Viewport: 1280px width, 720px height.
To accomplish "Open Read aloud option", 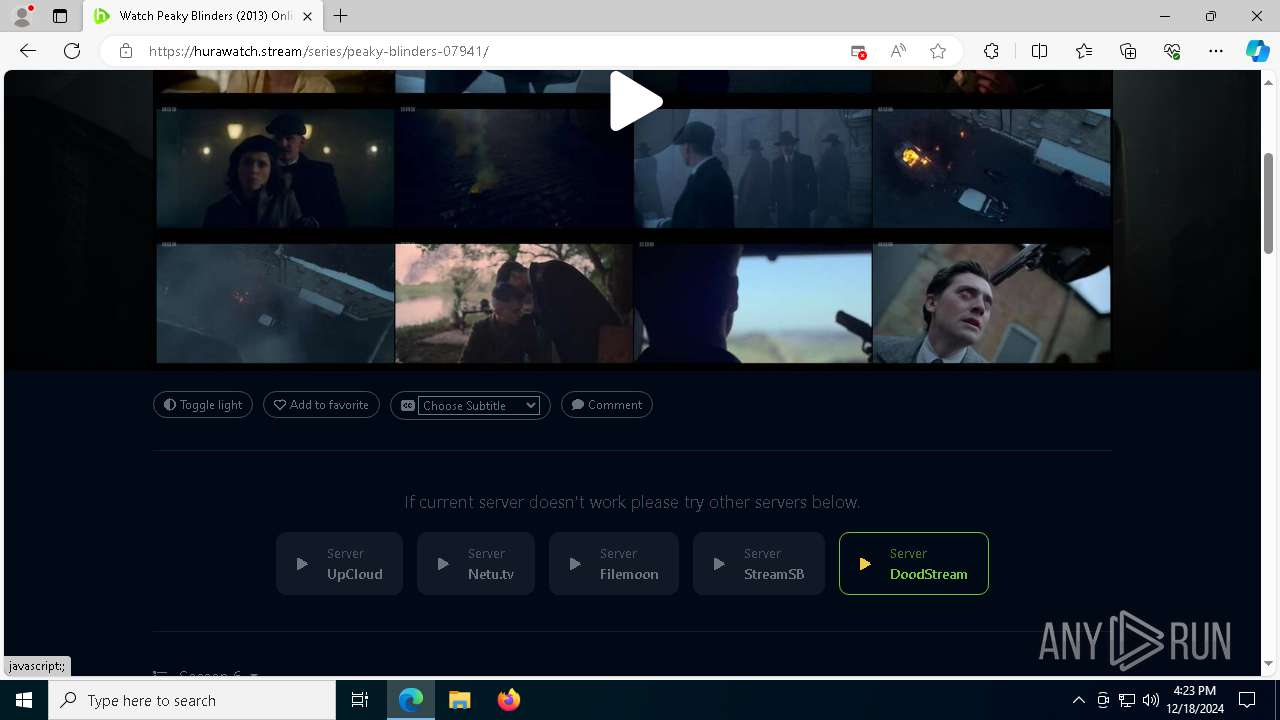I will click(898, 51).
